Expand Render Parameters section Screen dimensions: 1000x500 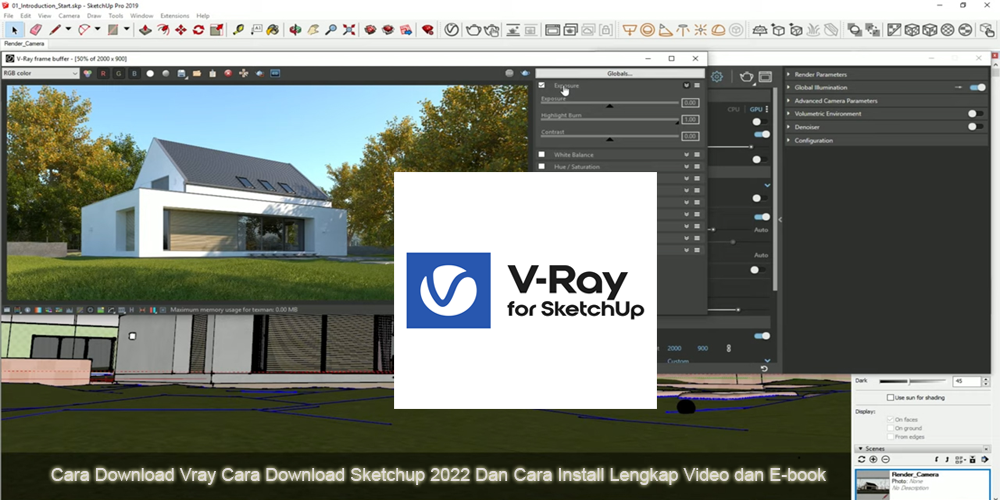(788, 75)
